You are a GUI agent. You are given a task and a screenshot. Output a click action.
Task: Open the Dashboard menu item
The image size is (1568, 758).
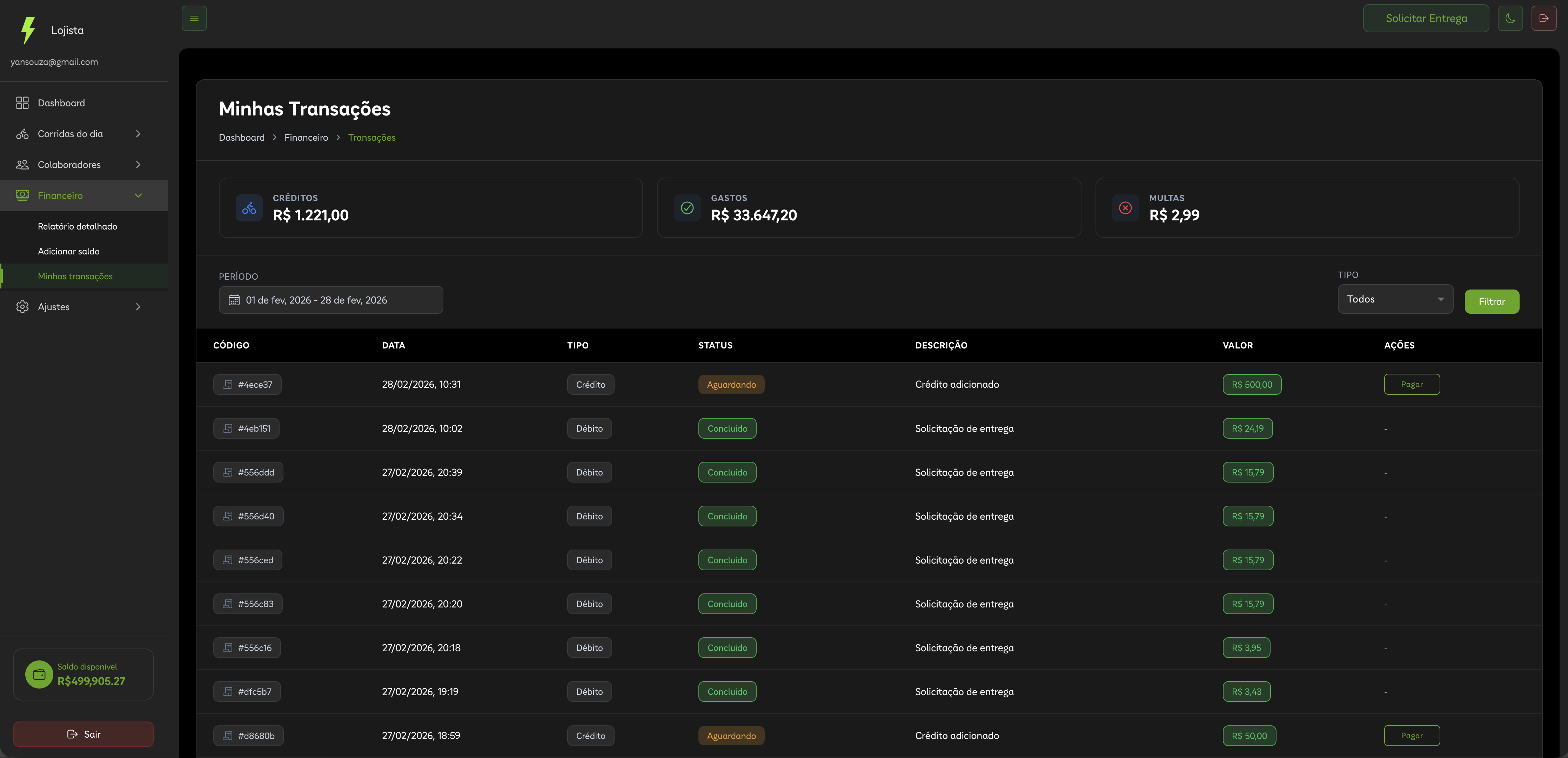[x=61, y=103]
